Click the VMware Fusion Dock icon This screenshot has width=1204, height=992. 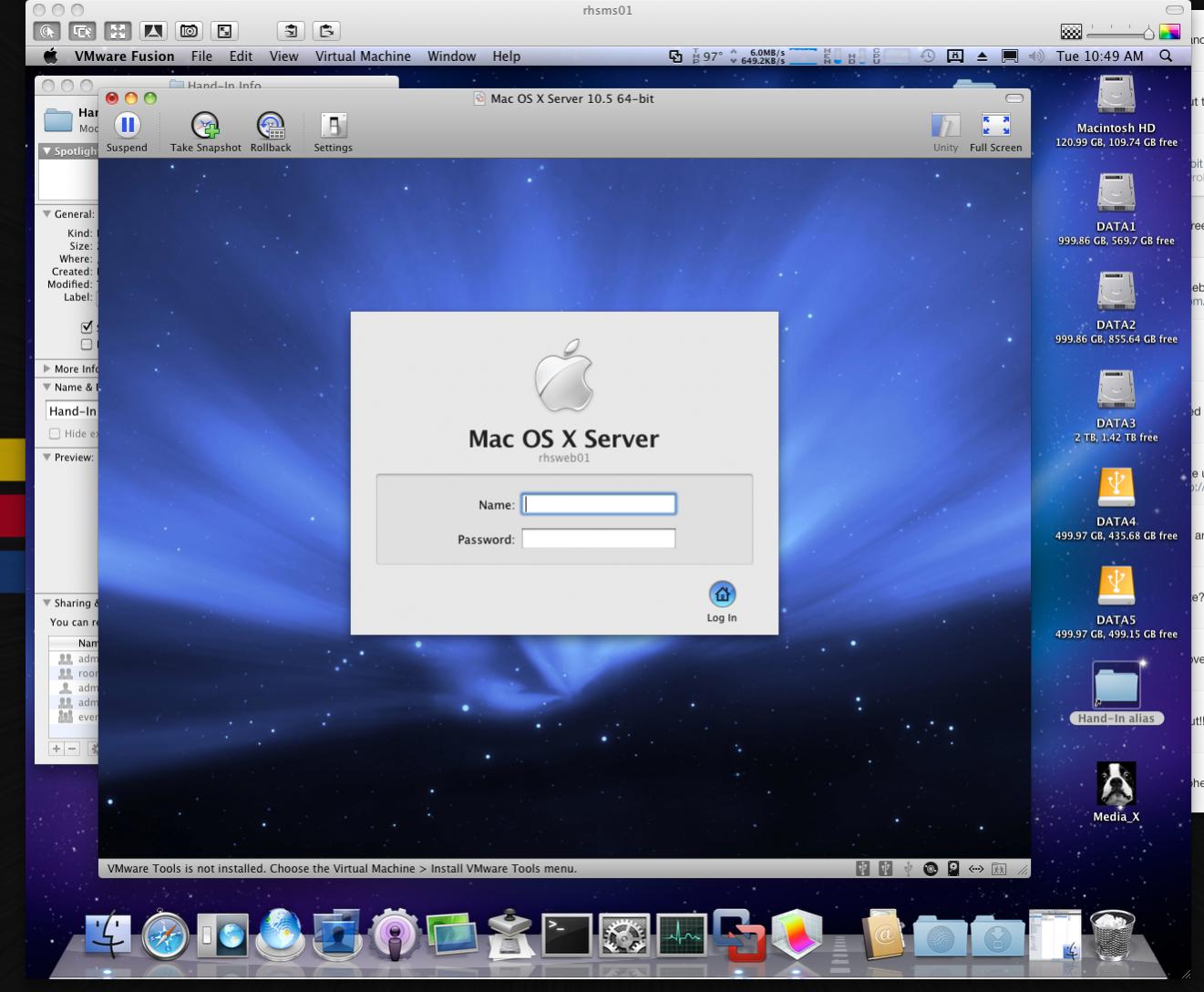click(739, 935)
